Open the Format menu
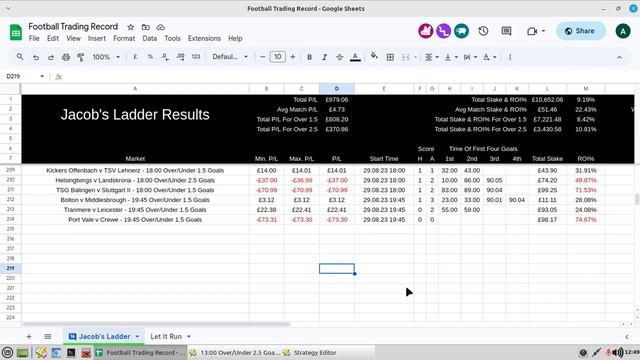The height and width of the screenshot is (360, 640). click(x=124, y=38)
